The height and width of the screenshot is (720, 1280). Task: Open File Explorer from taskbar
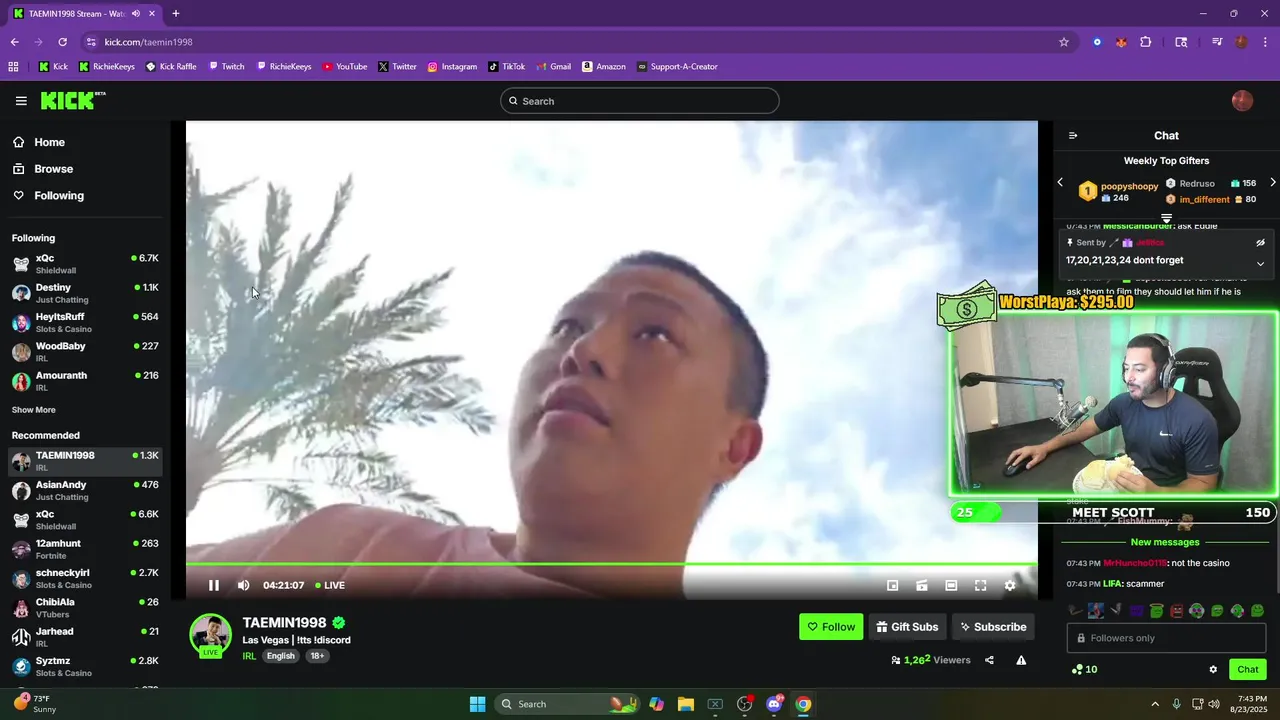686,704
